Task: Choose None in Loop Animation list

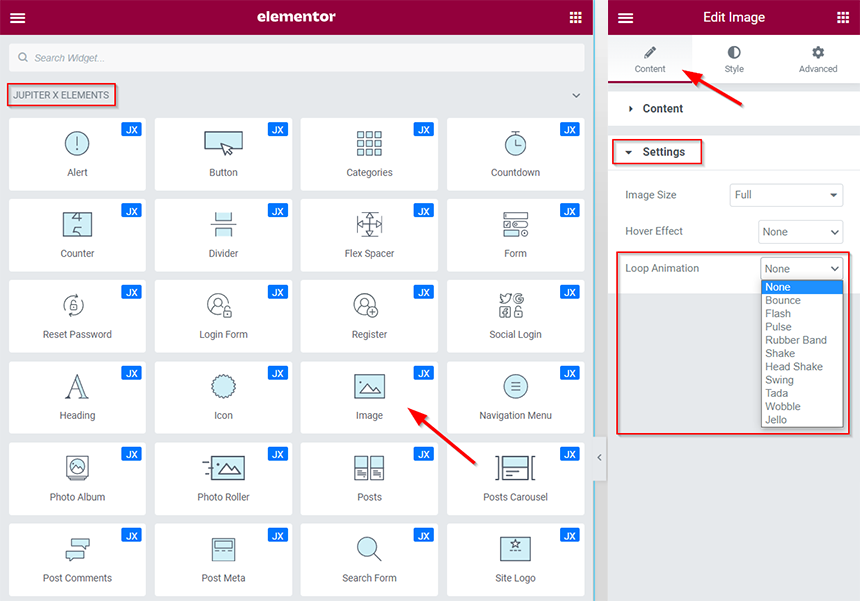Action: [x=801, y=287]
